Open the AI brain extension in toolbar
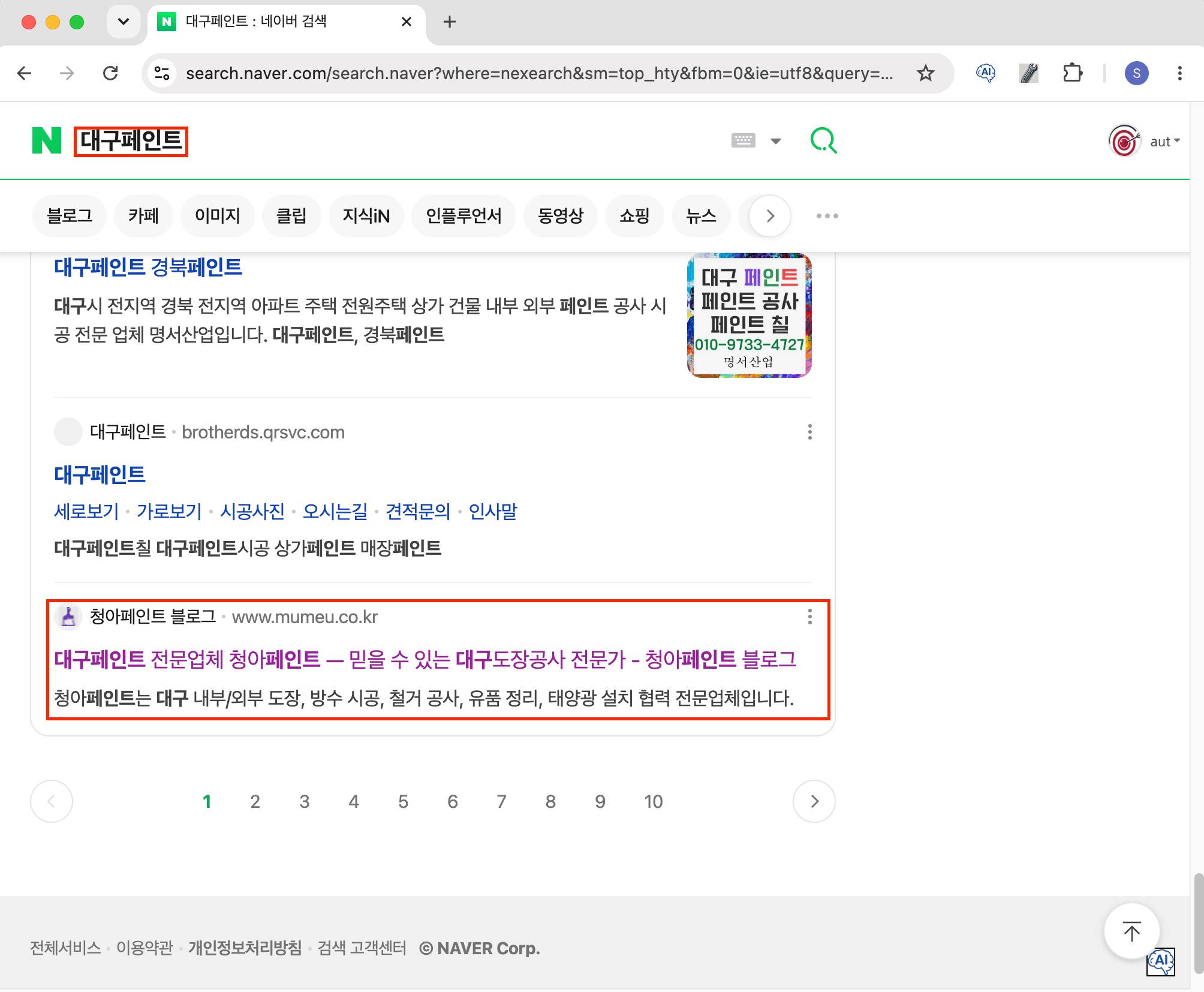 [x=986, y=73]
